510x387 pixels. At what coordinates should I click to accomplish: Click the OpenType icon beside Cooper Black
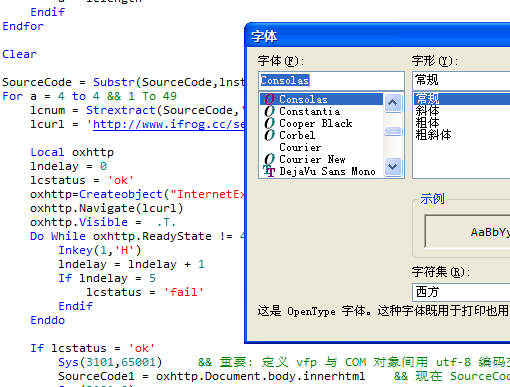click(269, 123)
